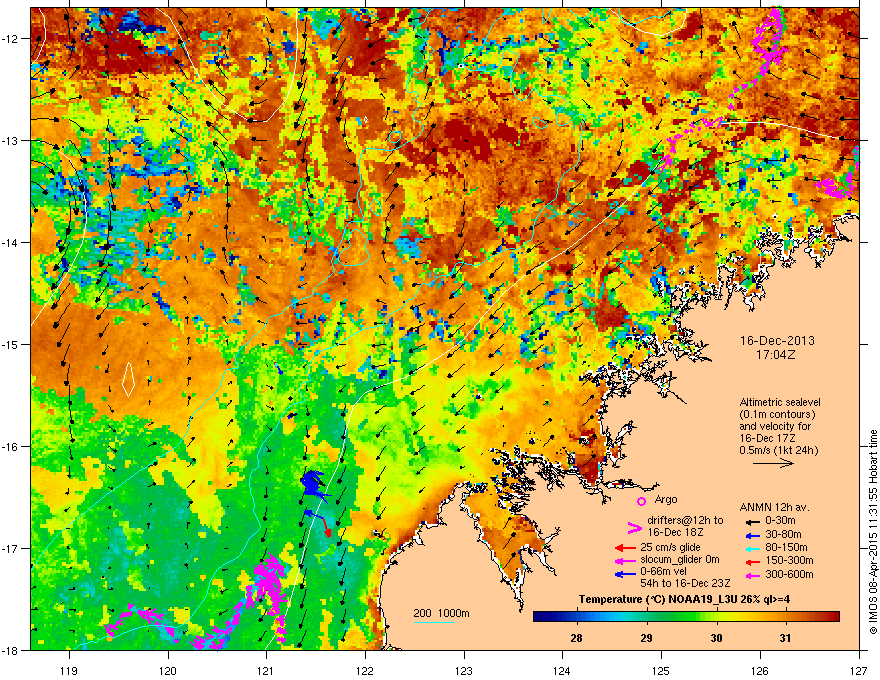The height and width of the screenshot is (680, 880).
Task: Click the 'Altimetric sealevel' legend text
Action: tap(780, 402)
